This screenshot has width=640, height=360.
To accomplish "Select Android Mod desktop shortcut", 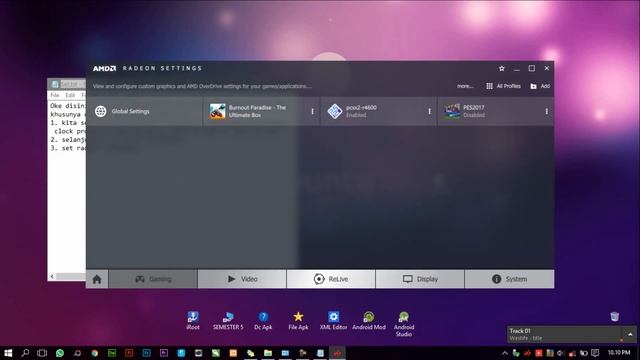I will pos(369,320).
